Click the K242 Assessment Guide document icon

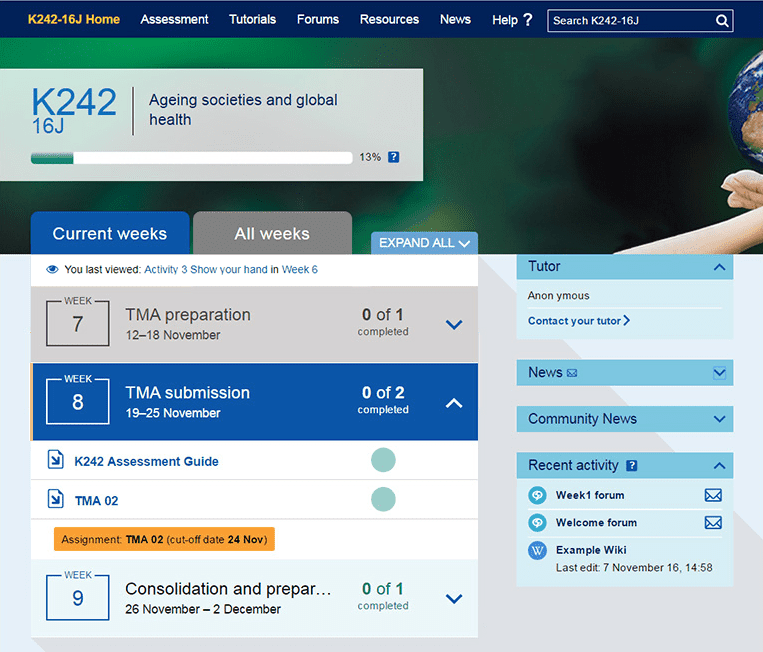[x=56, y=460]
